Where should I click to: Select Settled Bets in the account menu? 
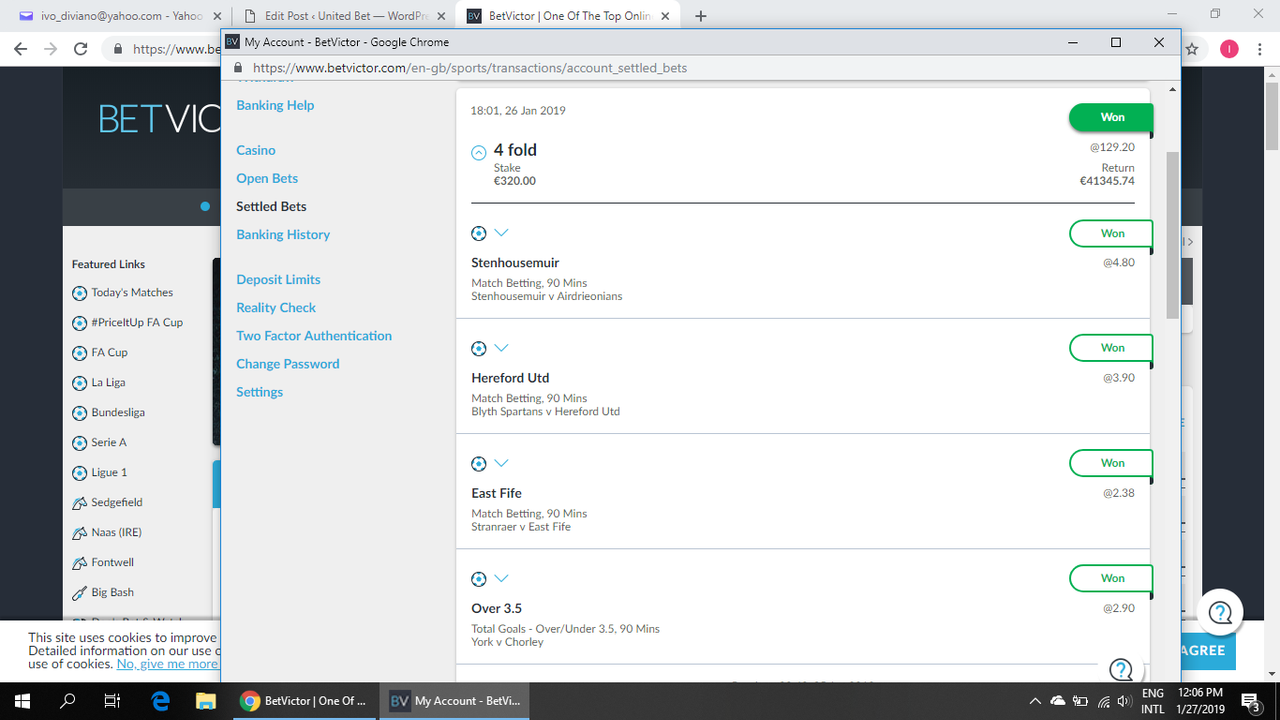271,206
